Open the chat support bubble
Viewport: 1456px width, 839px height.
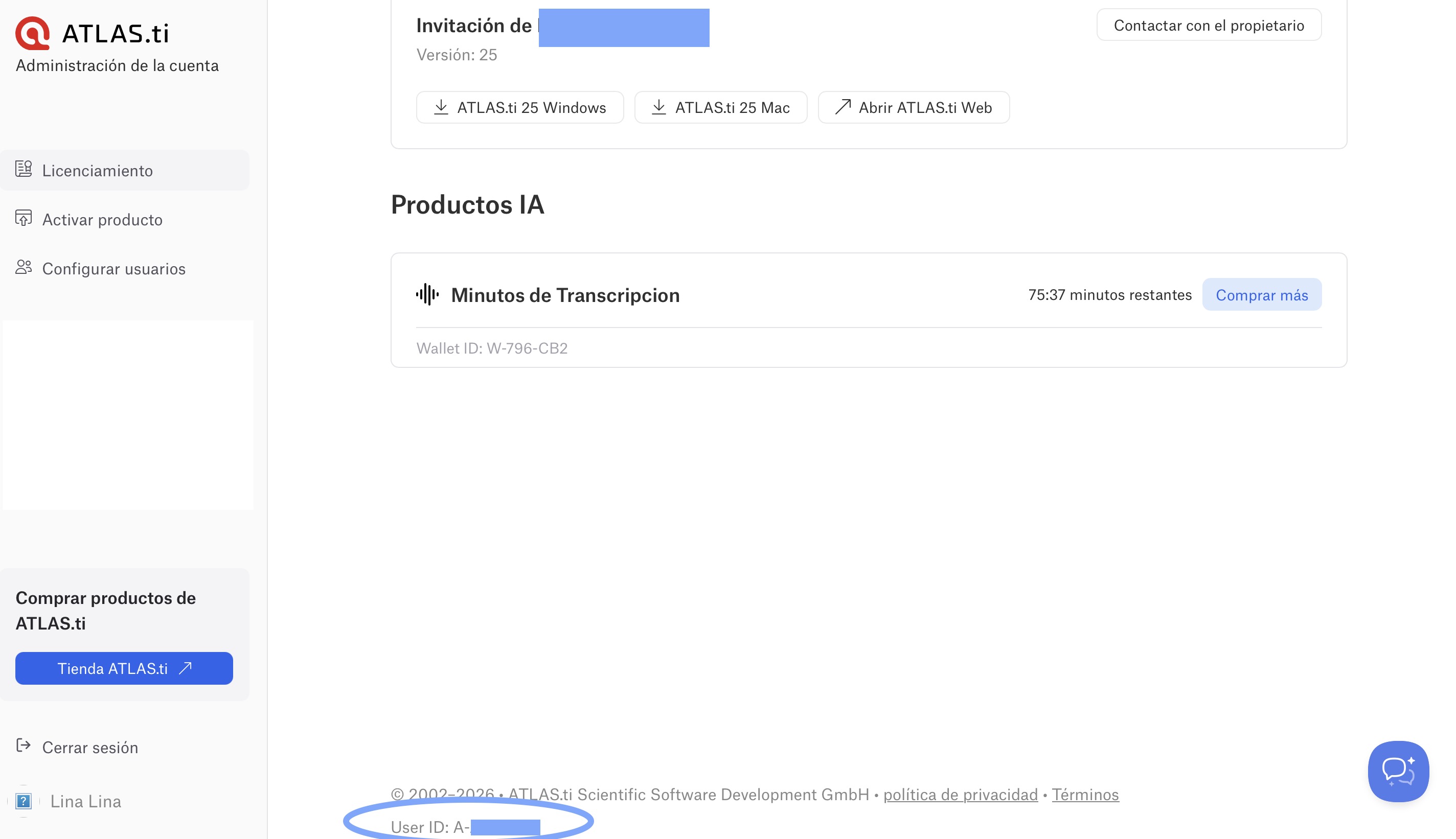pyautogui.click(x=1398, y=771)
